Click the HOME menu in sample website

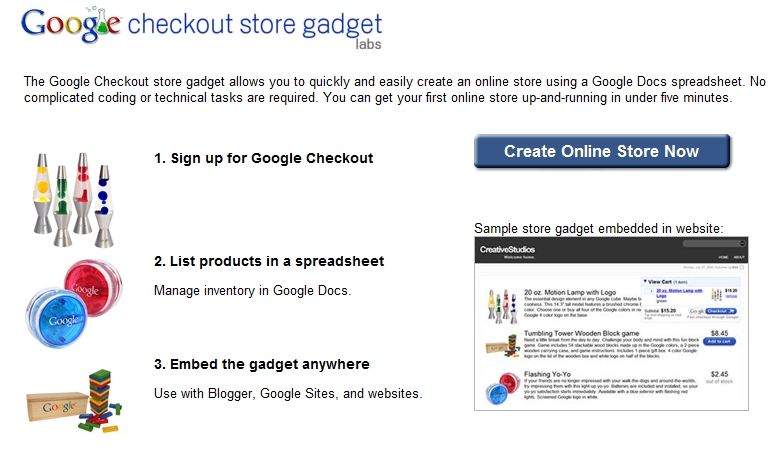tap(723, 257)
